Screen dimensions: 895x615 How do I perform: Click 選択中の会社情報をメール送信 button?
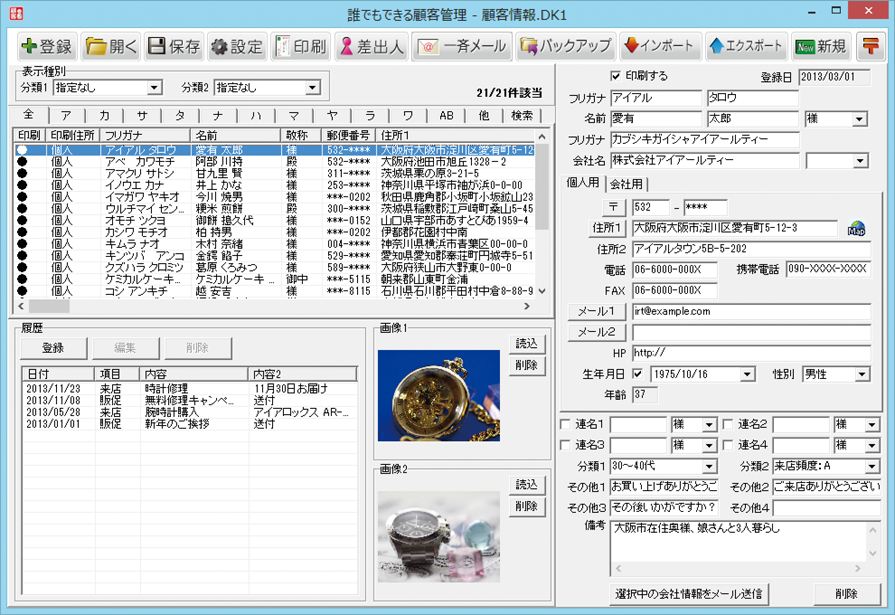click(x=689, y=594)
